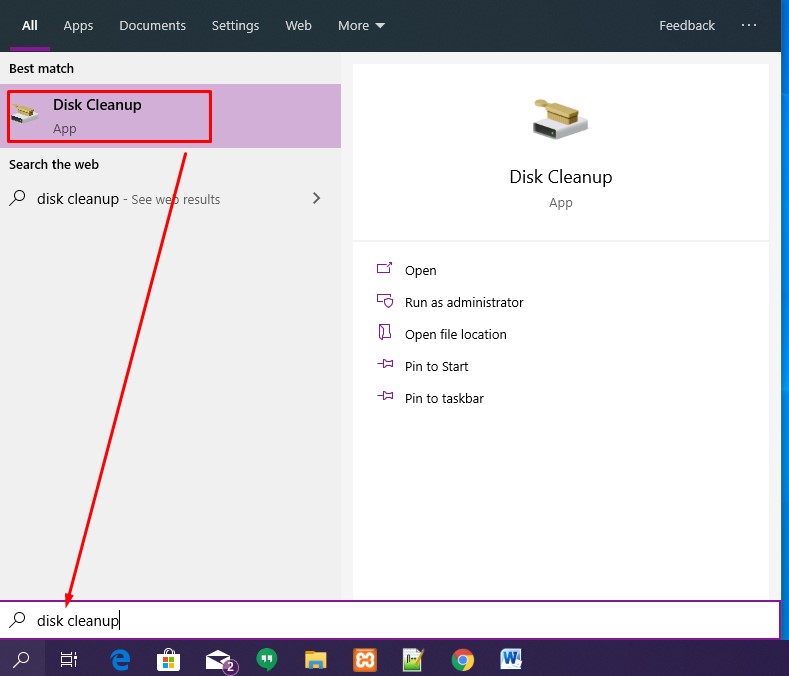Viewport: 789px width, 676px height.
Task: Click the file icon next to Open file location
Action: tap(384, 332)
